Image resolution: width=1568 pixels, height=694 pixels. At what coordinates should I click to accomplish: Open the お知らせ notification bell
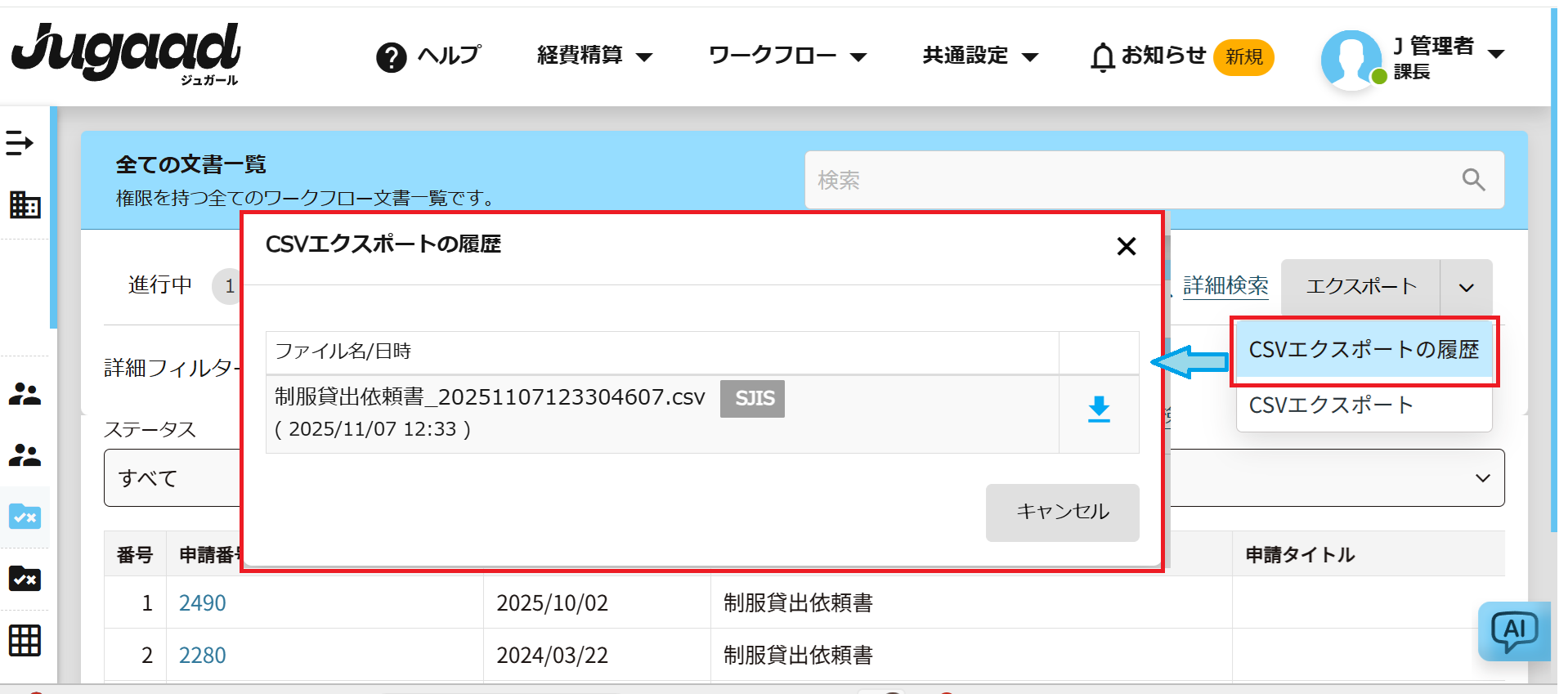coord(1103,56)
